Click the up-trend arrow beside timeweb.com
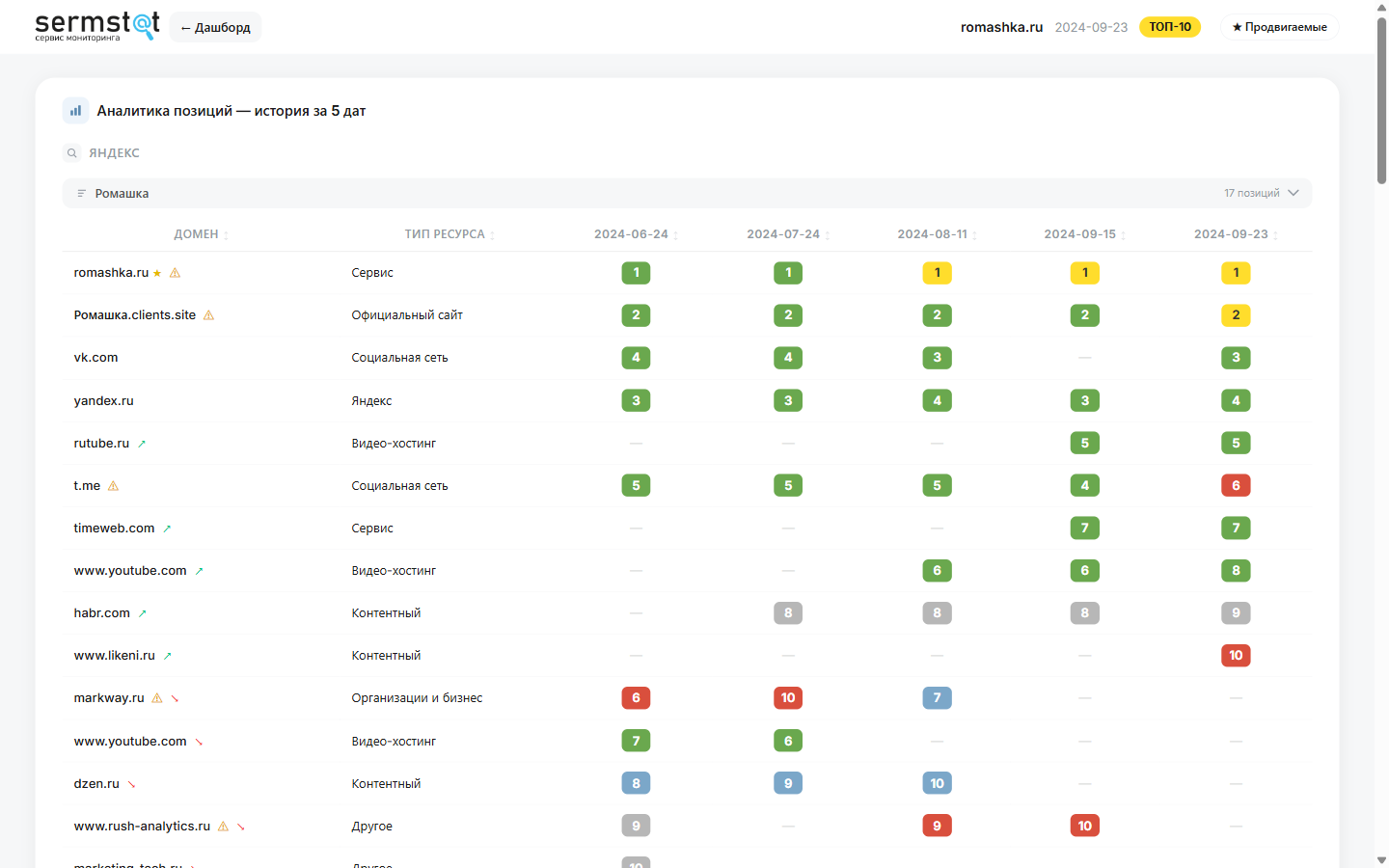Viewport: 1389px width, 868px height. 167,529
